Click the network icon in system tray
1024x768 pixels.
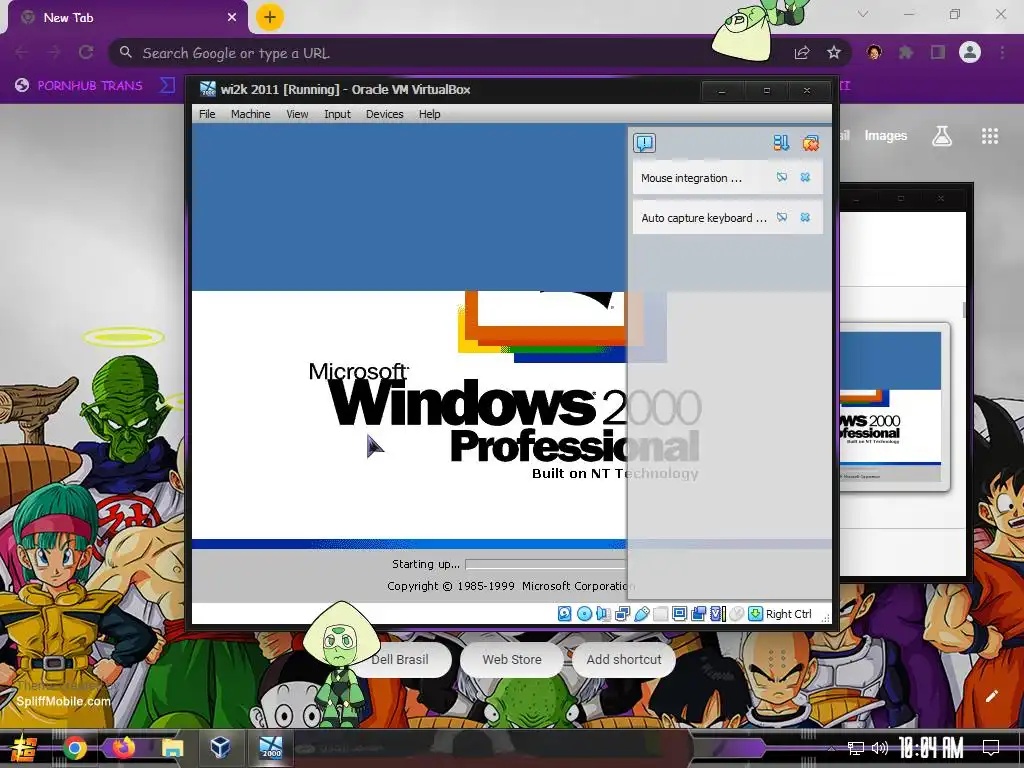click(x=856, y=748)
